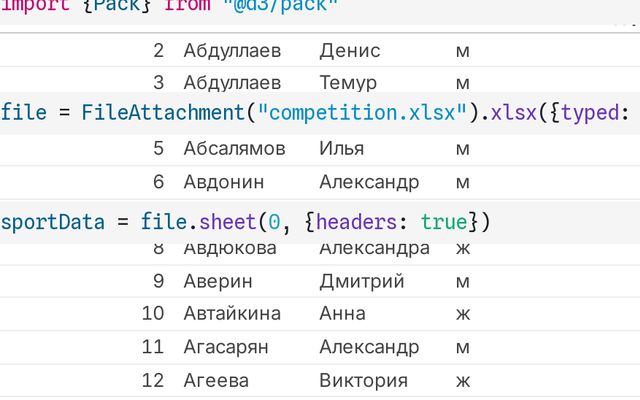The image size is (640, 400).
Task: Click the name cell Темур in row 3
Action: (x=348, y=82)
